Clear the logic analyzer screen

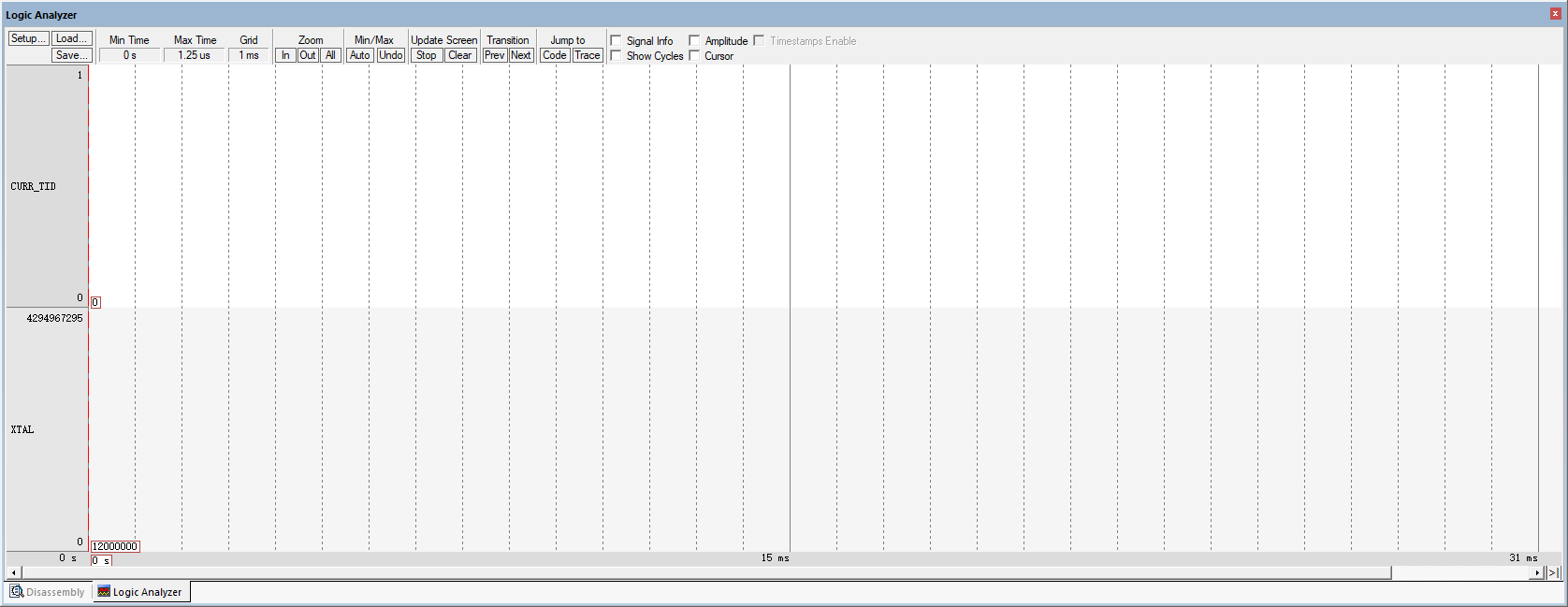pos(460,55)
